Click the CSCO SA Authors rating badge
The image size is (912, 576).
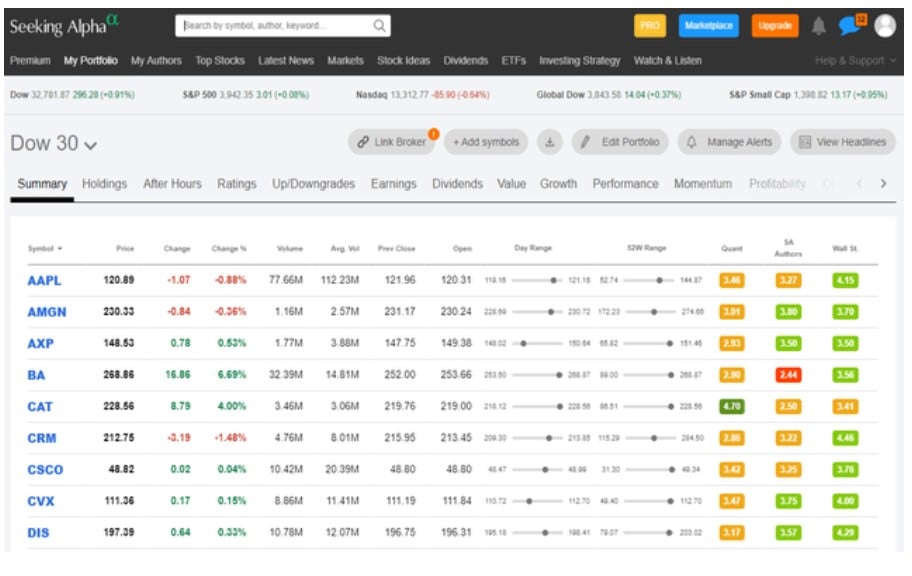coord(788,470)
